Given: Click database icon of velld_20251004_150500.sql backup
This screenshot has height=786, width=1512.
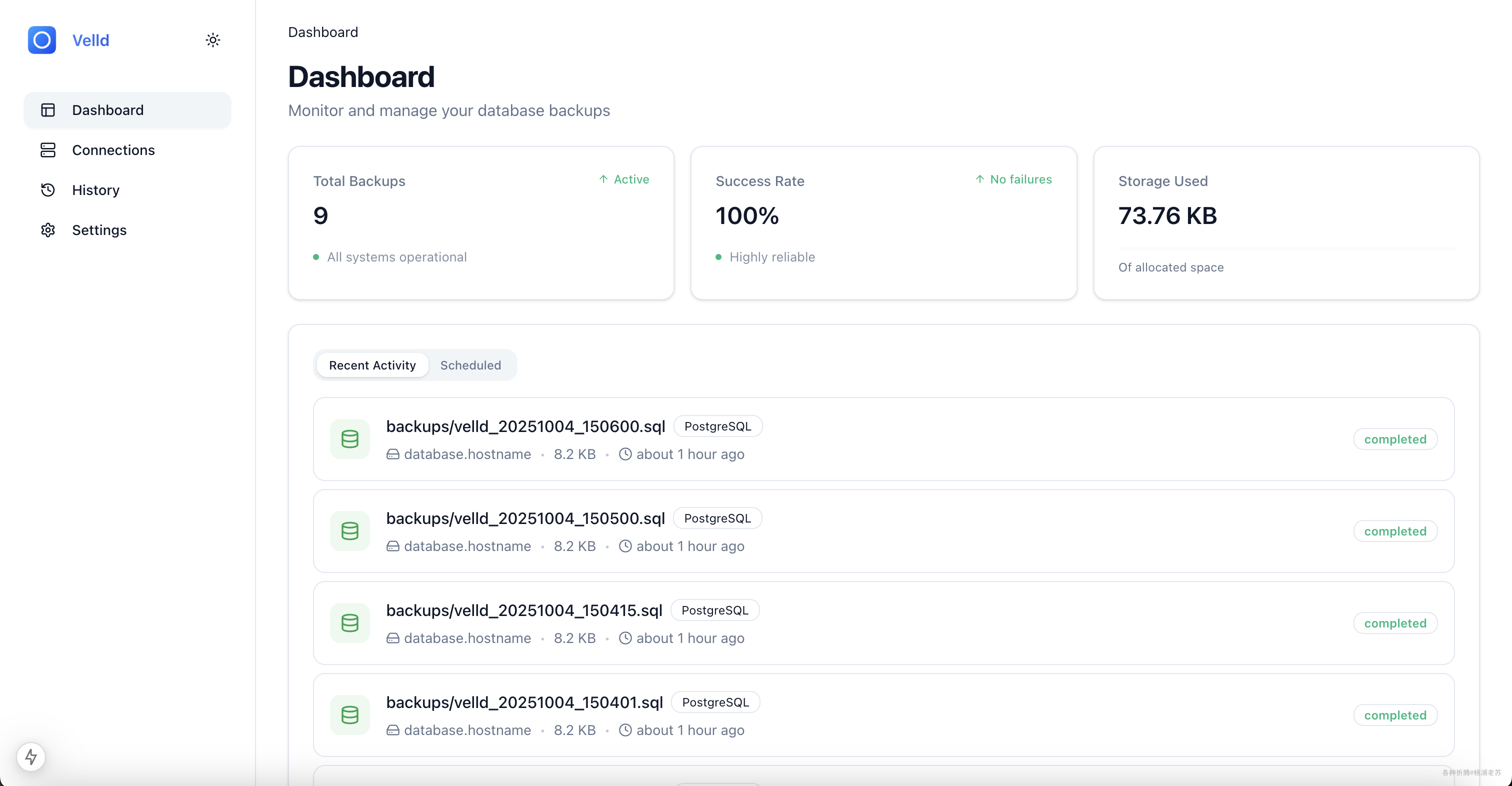Looking at the screenshot, I should pyautogui.click(x=350, y=530).
